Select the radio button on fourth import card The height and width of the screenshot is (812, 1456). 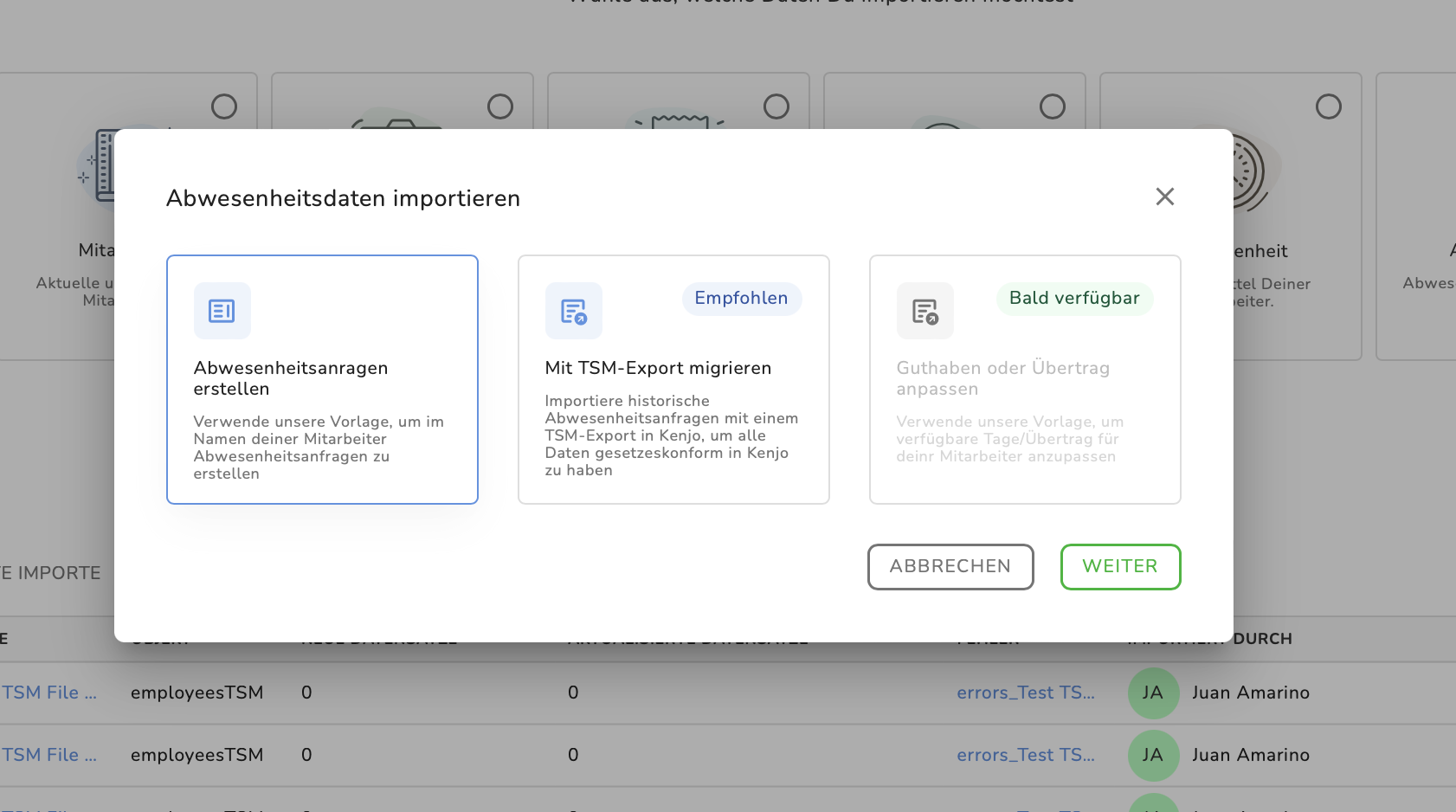pos(1053,106)
